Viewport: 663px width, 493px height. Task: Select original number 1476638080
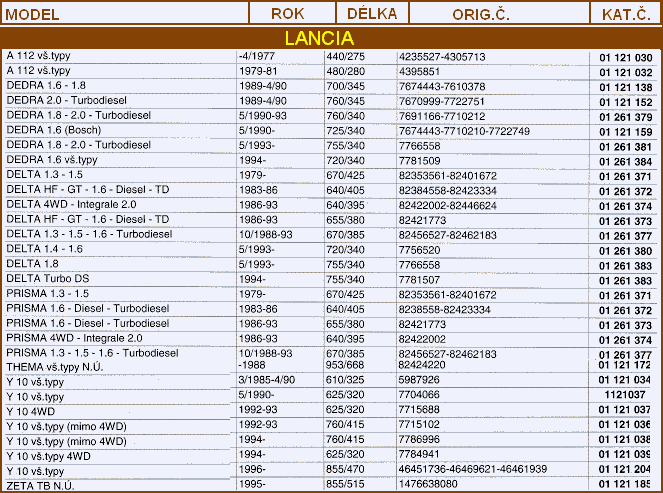tap(428, 484)
